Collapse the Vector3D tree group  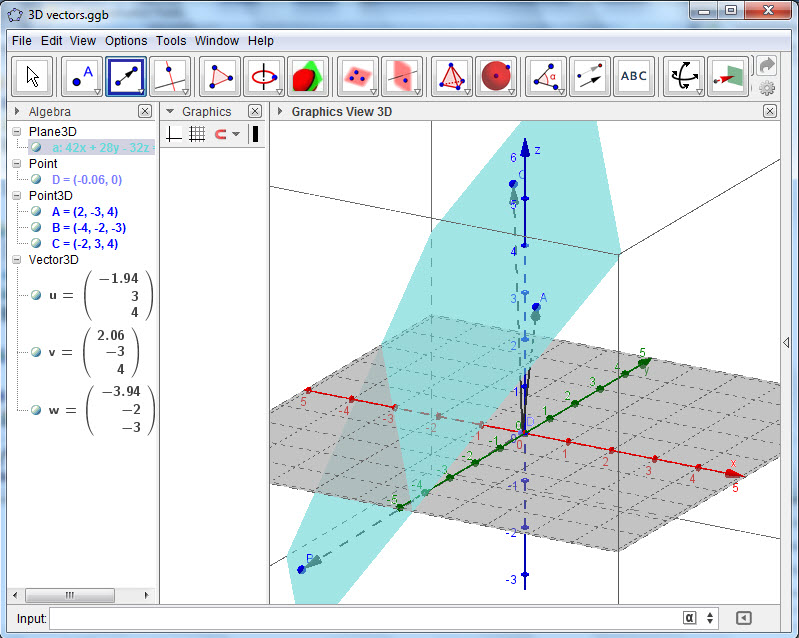pos(17,259)
